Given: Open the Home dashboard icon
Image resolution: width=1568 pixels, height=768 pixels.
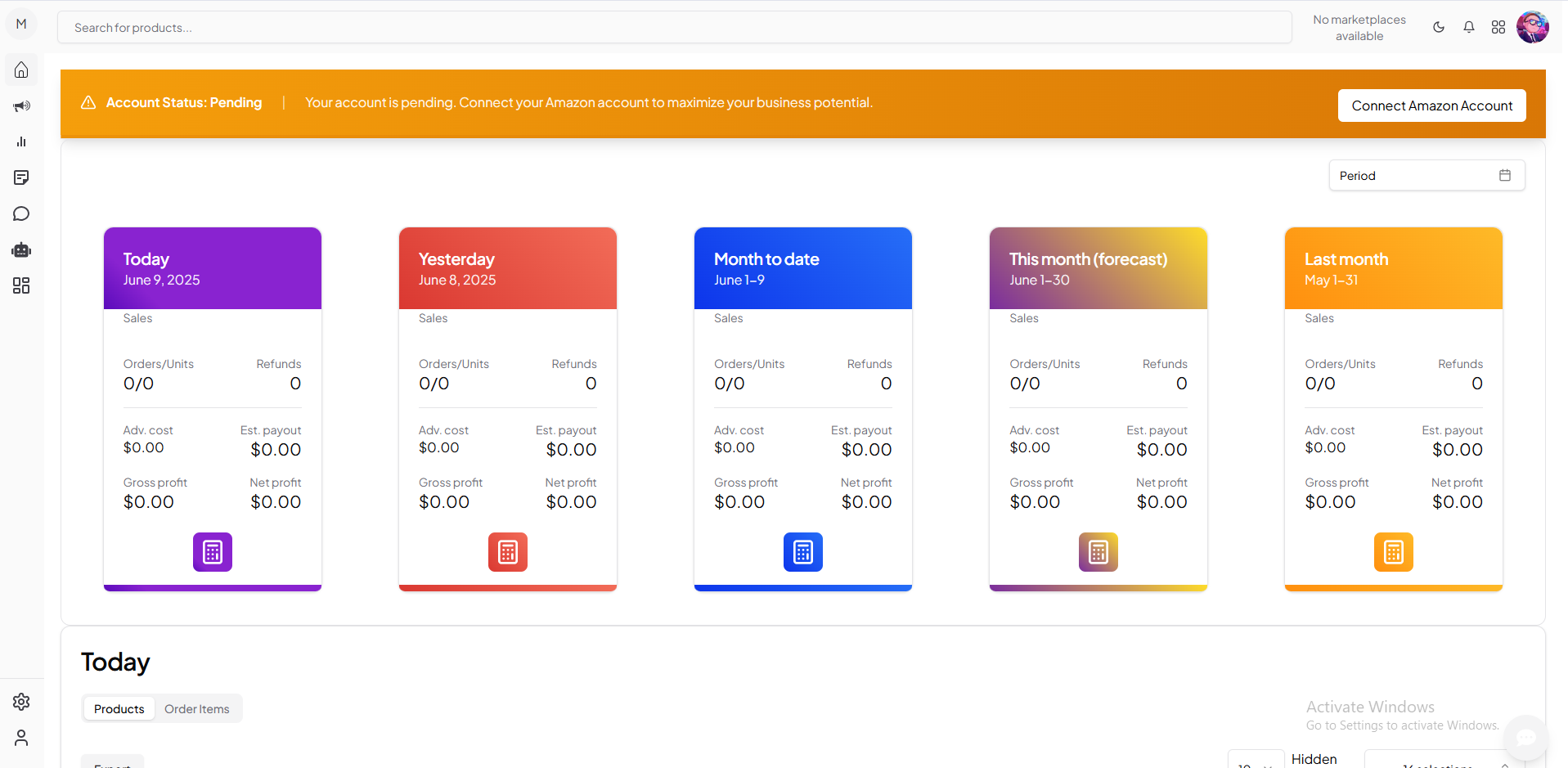Looking at the screenshot, I should (21, 70).
